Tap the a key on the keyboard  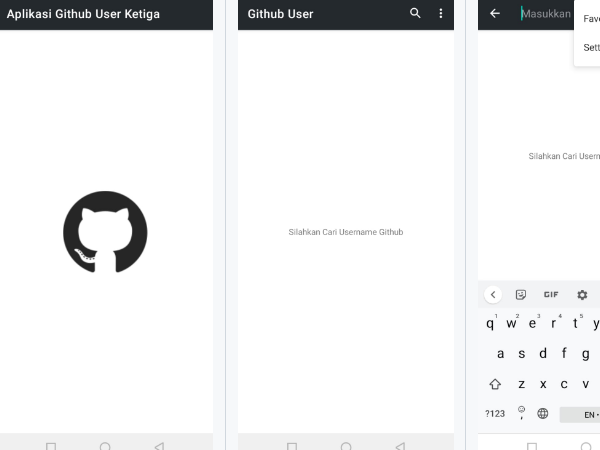tap(501, 354)
